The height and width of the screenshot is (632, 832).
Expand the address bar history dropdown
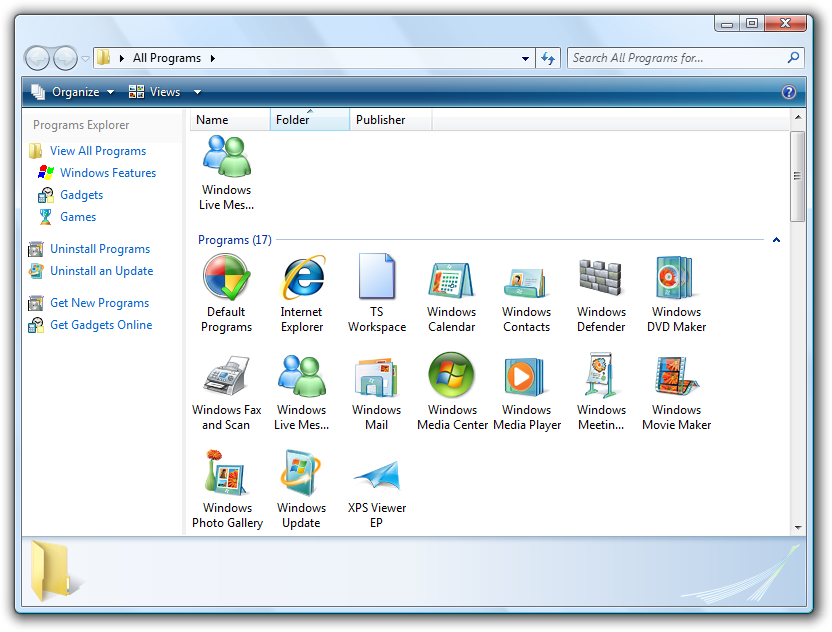click(526, 59)
